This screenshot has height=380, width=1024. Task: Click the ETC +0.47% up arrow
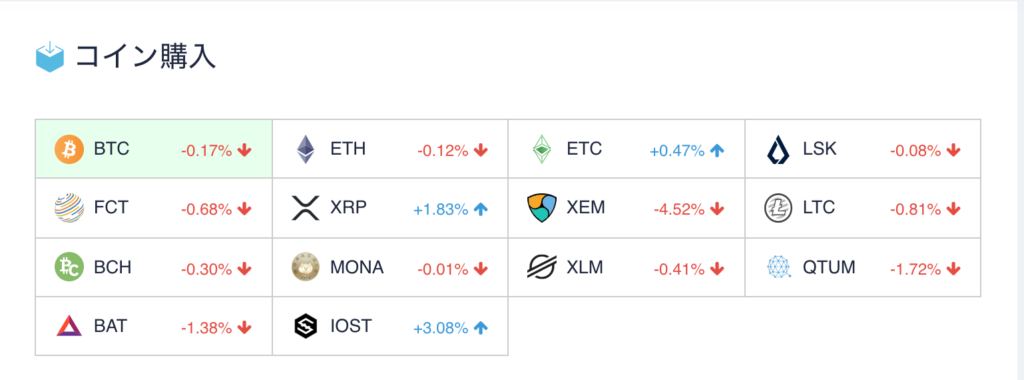pyautogui.click(x=717, y=151)
